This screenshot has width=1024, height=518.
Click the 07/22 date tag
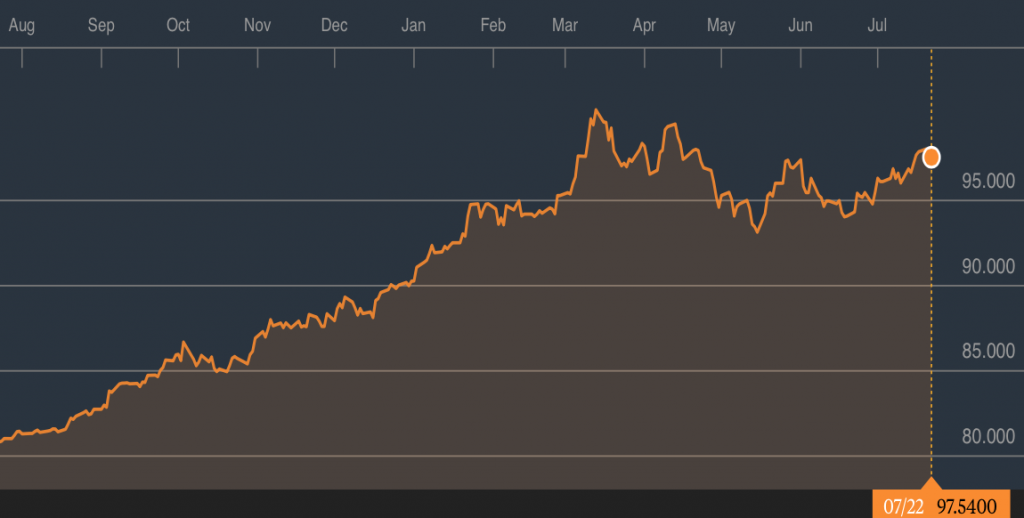click(900, 506)
